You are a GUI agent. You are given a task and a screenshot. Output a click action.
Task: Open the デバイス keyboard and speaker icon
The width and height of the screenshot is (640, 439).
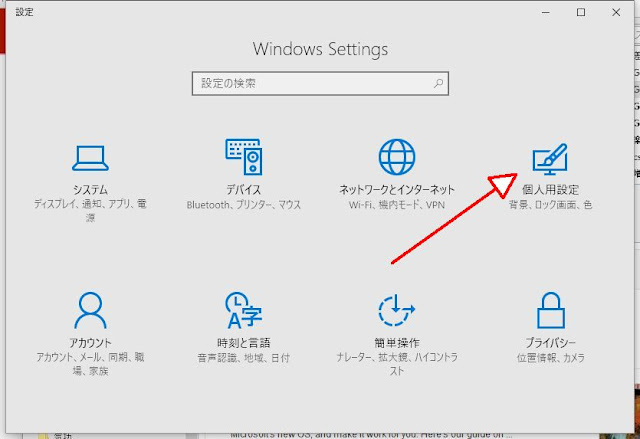pos(244,157)
